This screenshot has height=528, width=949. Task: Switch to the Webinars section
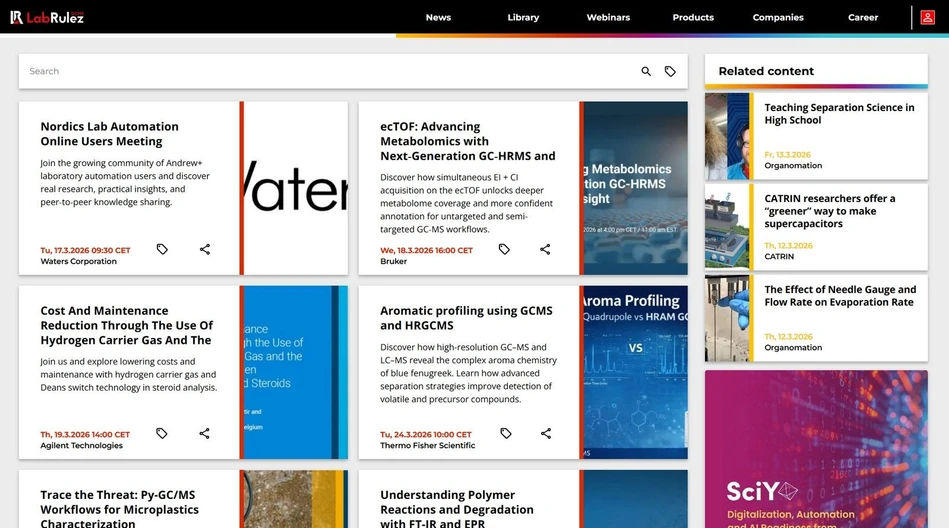coord(608,17)
